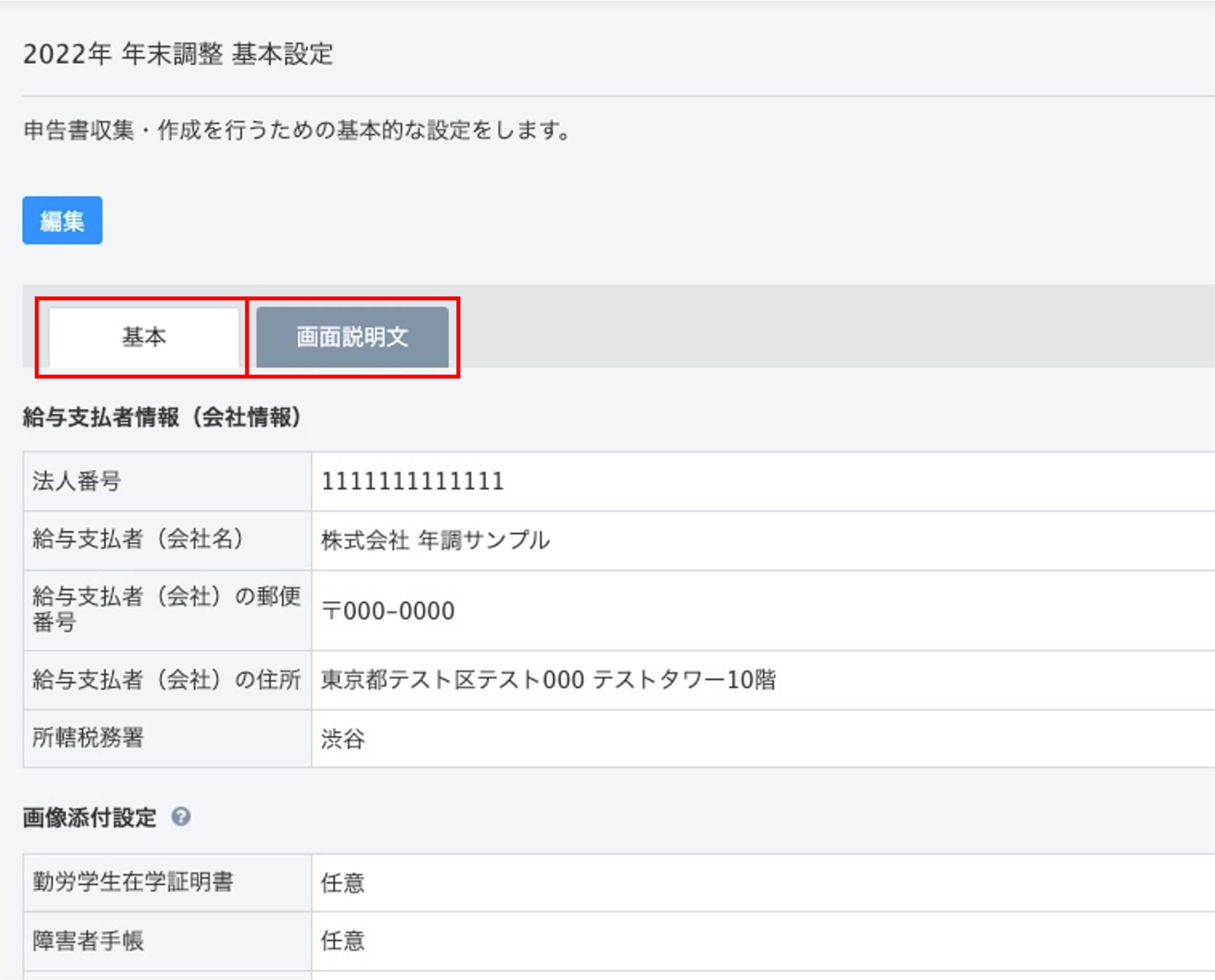This screenshot has height=980, width=1215.
Task: Click the 画像添付設定 section heading
Action: click(x=89, y=817)
